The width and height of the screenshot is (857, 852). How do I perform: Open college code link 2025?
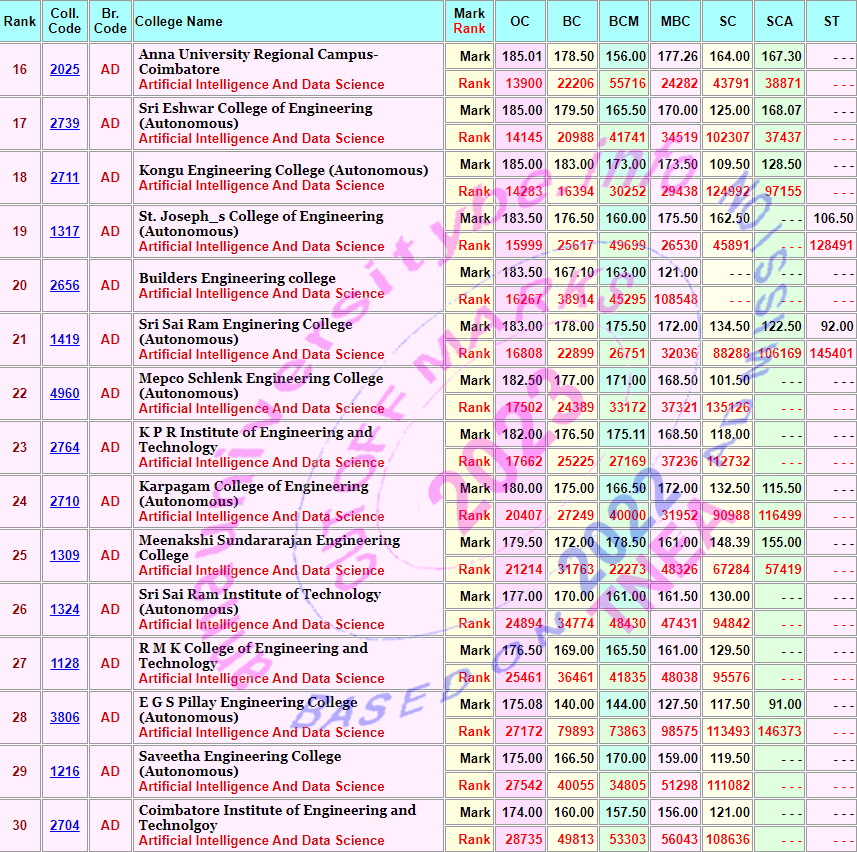(64, 69)
